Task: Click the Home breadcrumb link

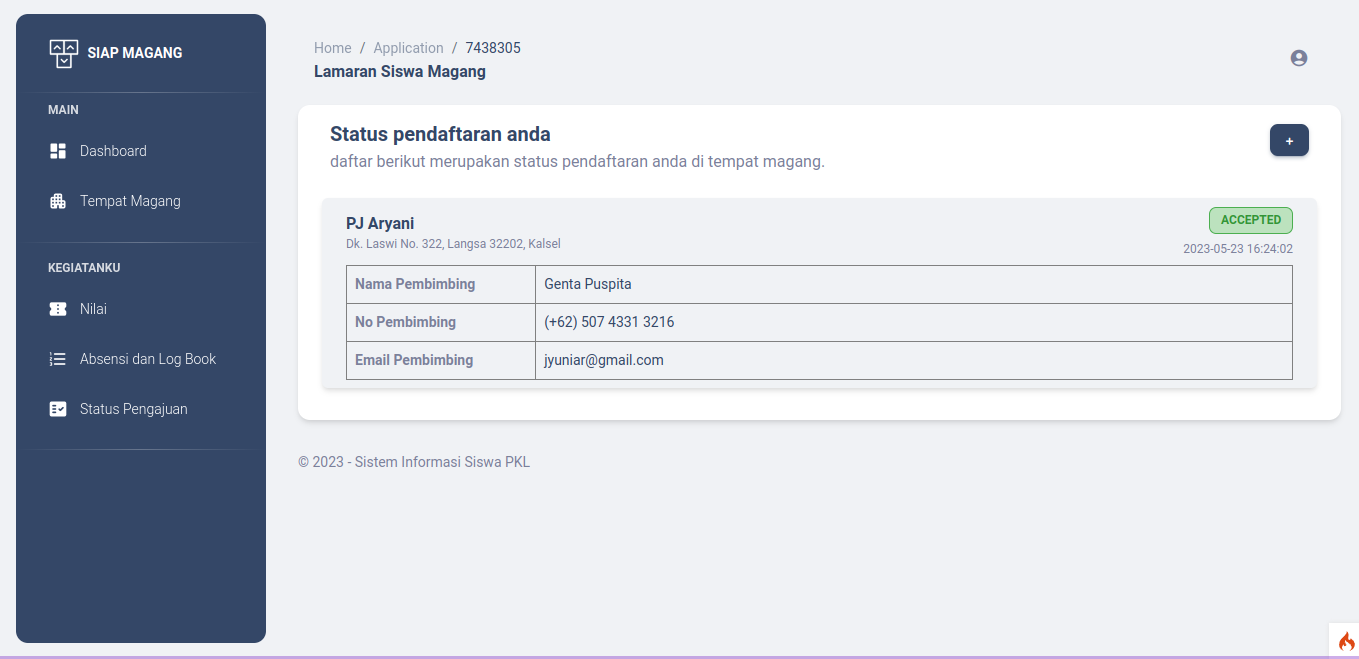Action: [332, 48]
